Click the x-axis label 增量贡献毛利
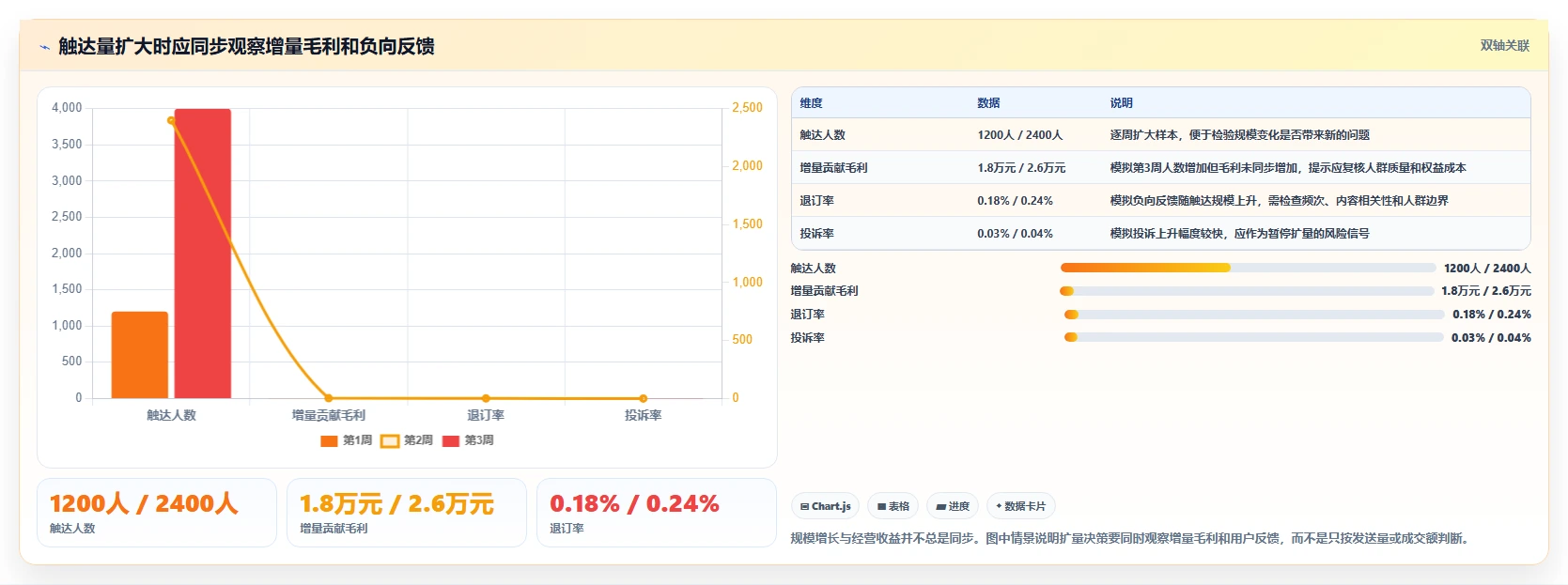 (329, 415)
